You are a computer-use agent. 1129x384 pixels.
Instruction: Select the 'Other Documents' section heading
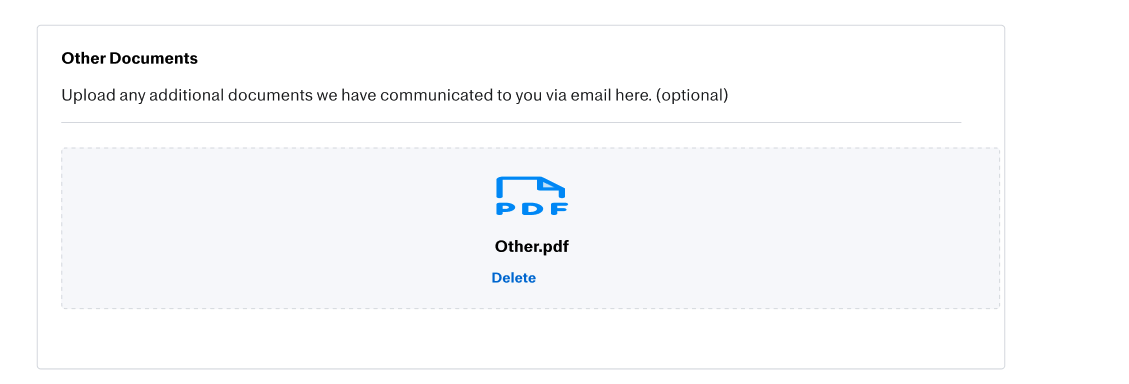(130, 58)
